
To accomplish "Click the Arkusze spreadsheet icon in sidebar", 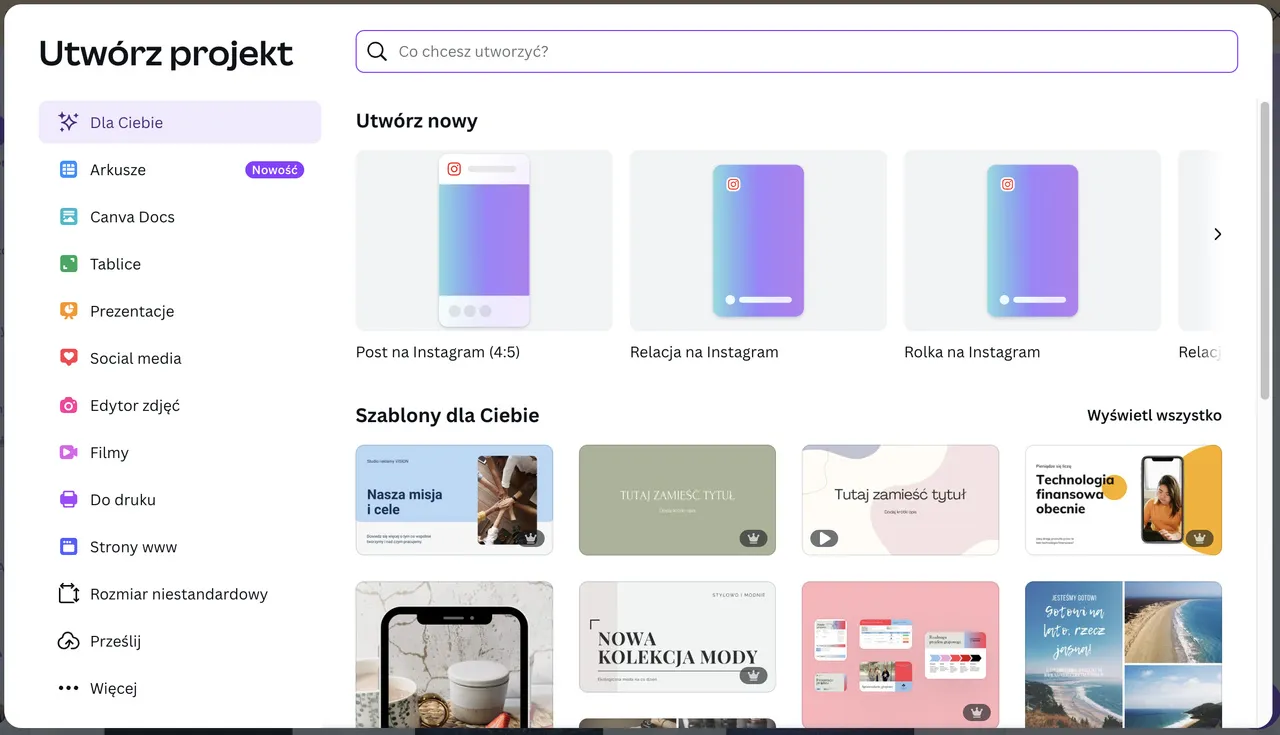I will point(68,170).
